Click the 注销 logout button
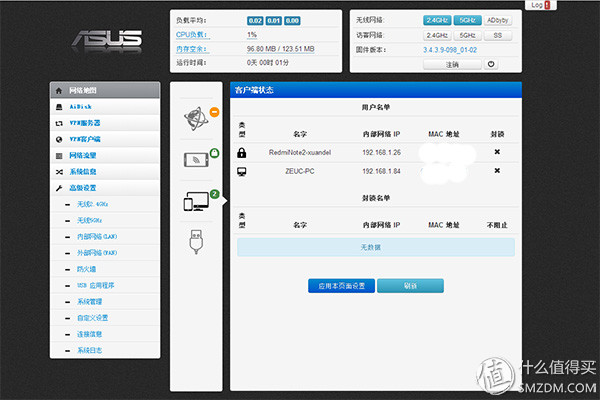Viewport: 600px width, 400px height. click(x=452, y=64)
